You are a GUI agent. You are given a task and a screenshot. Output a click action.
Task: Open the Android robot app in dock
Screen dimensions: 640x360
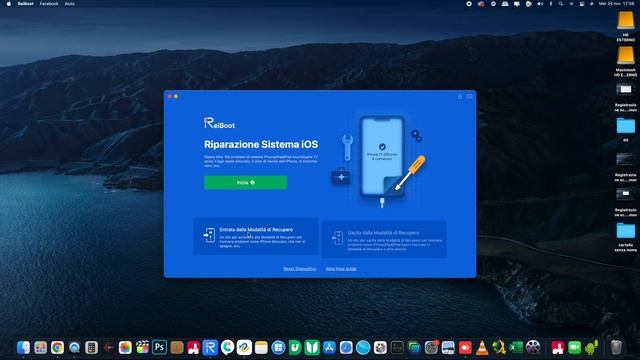(591, 347)
